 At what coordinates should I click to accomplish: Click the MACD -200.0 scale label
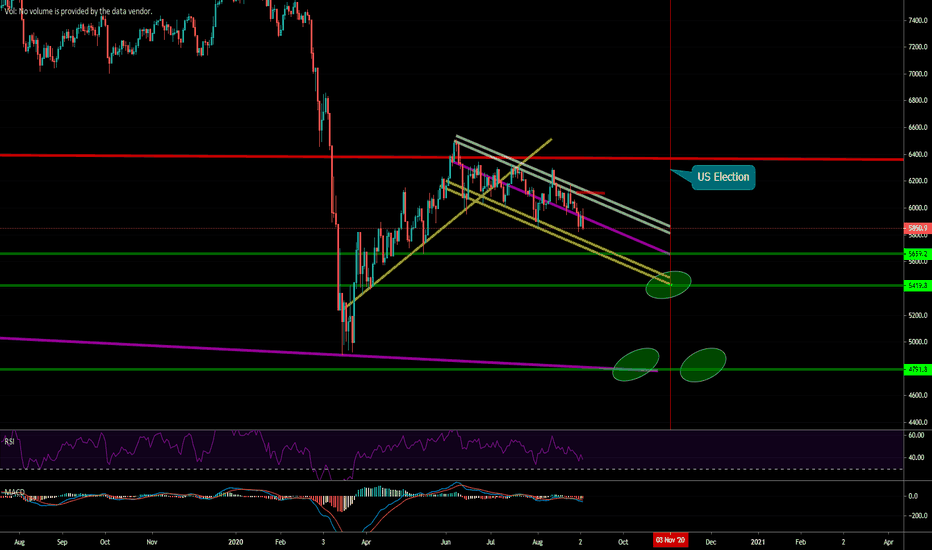click(918, 516)
